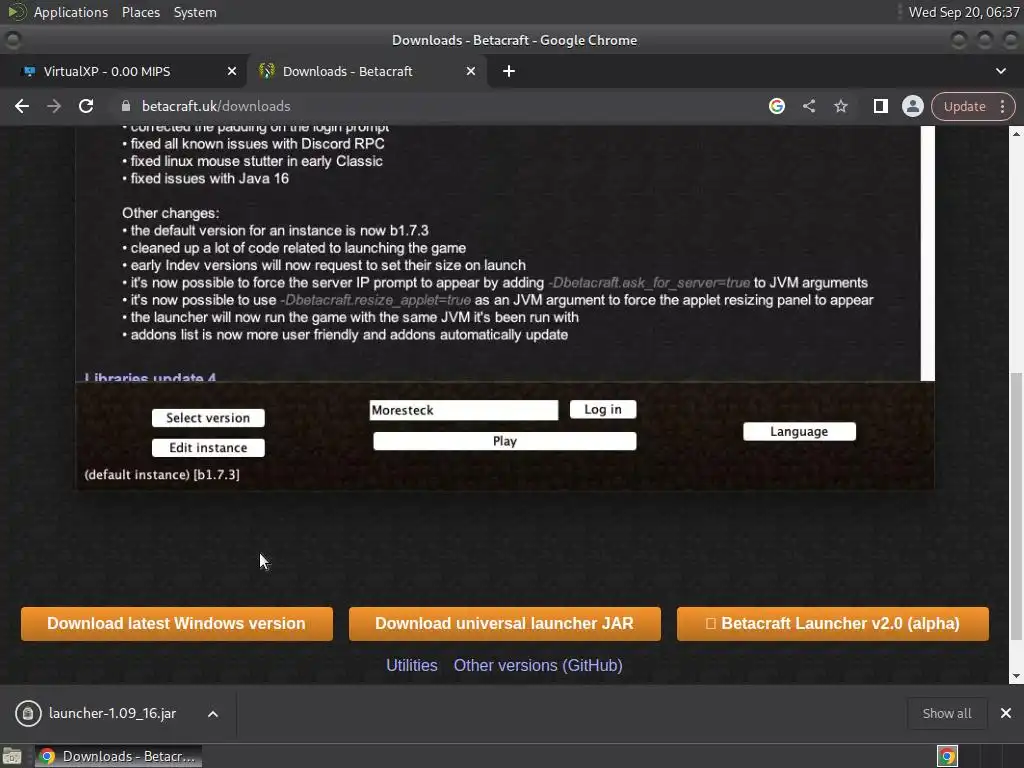Open the Applications menu
The width and height of the screenshot is (1024, 768).
pyautogui.click(x=71, y=12)
